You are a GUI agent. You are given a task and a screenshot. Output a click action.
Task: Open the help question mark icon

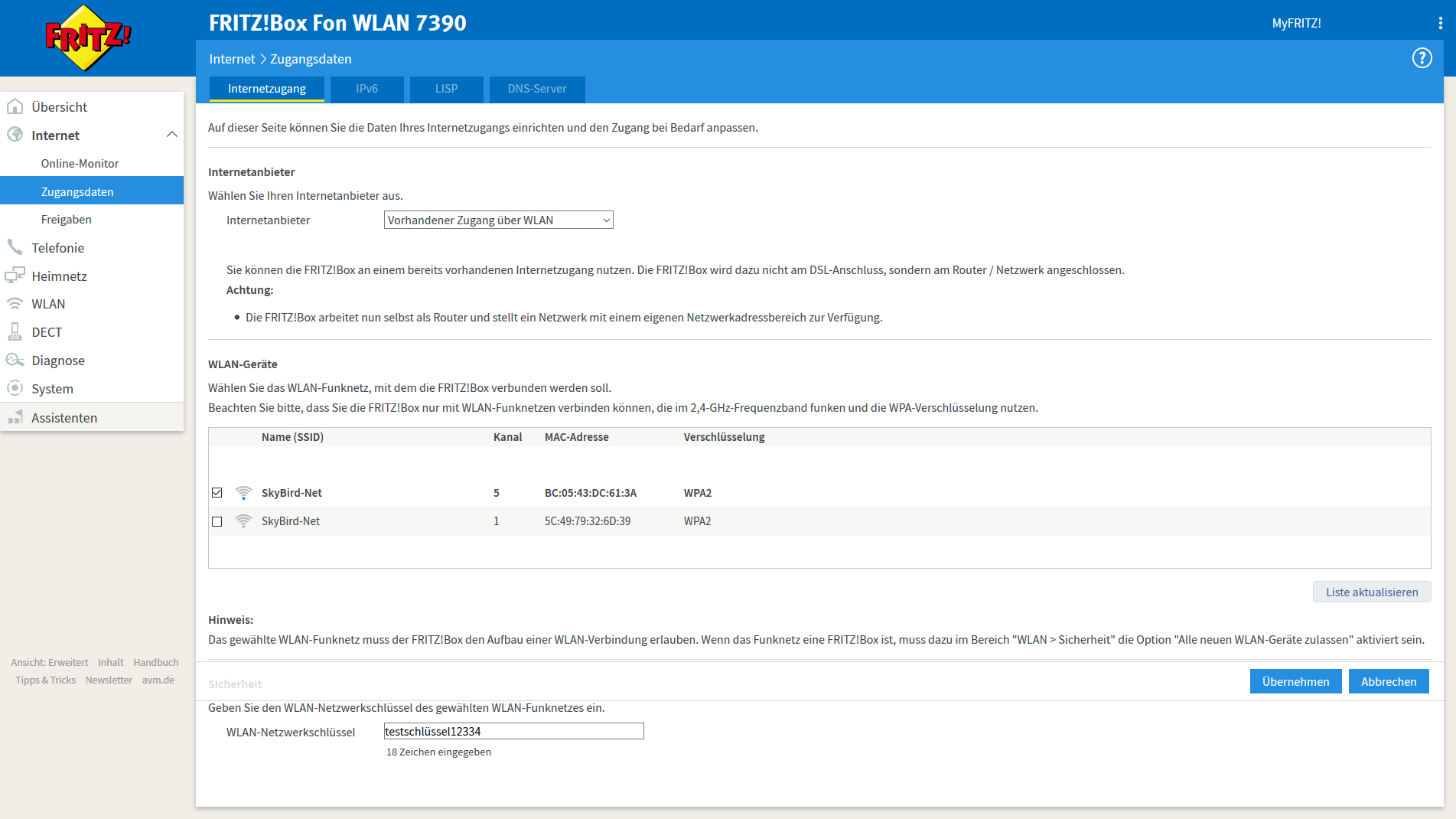tap(1422, 58)
